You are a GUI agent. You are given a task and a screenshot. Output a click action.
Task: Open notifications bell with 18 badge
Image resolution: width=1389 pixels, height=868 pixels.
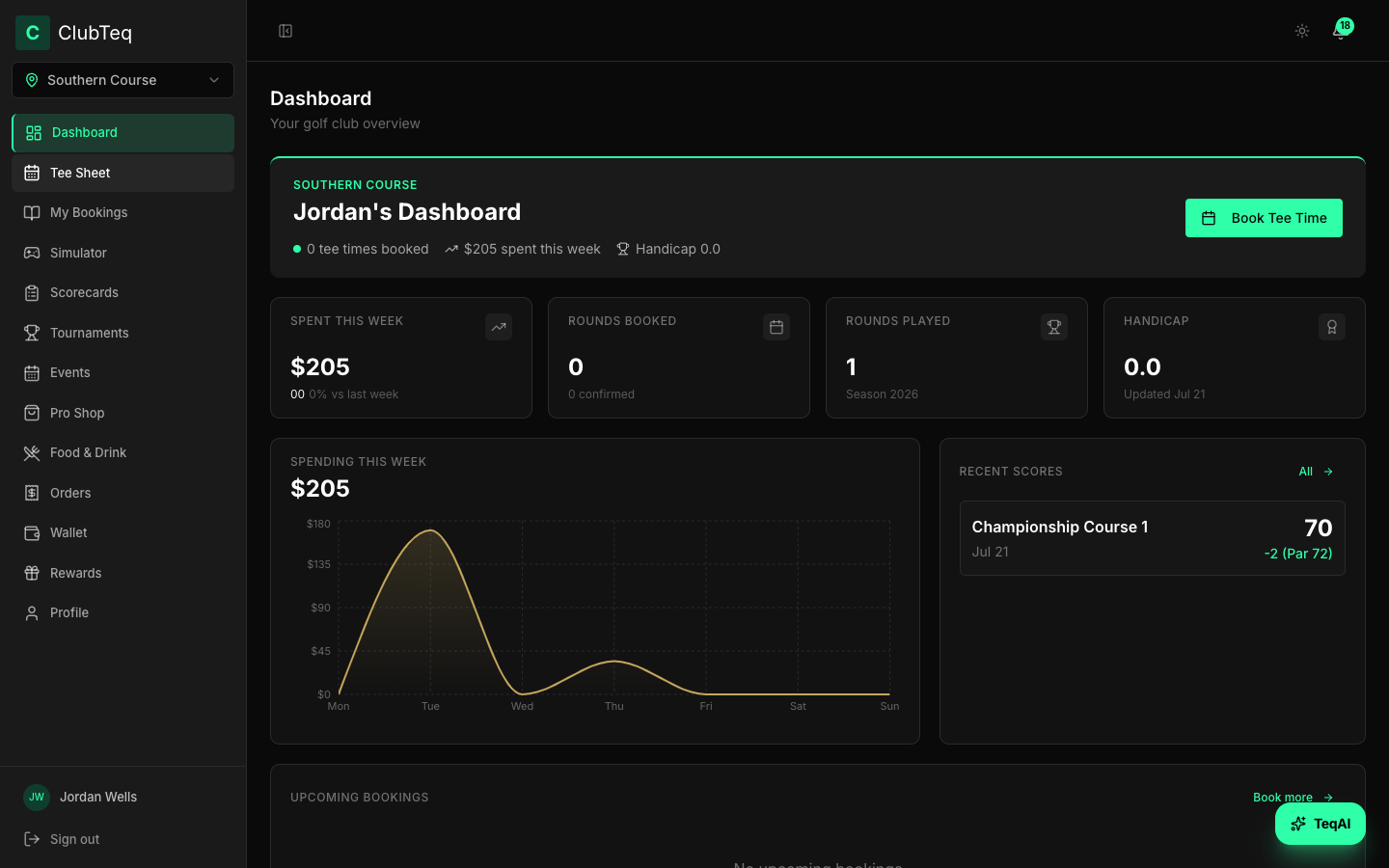(x=1341, y=31)
